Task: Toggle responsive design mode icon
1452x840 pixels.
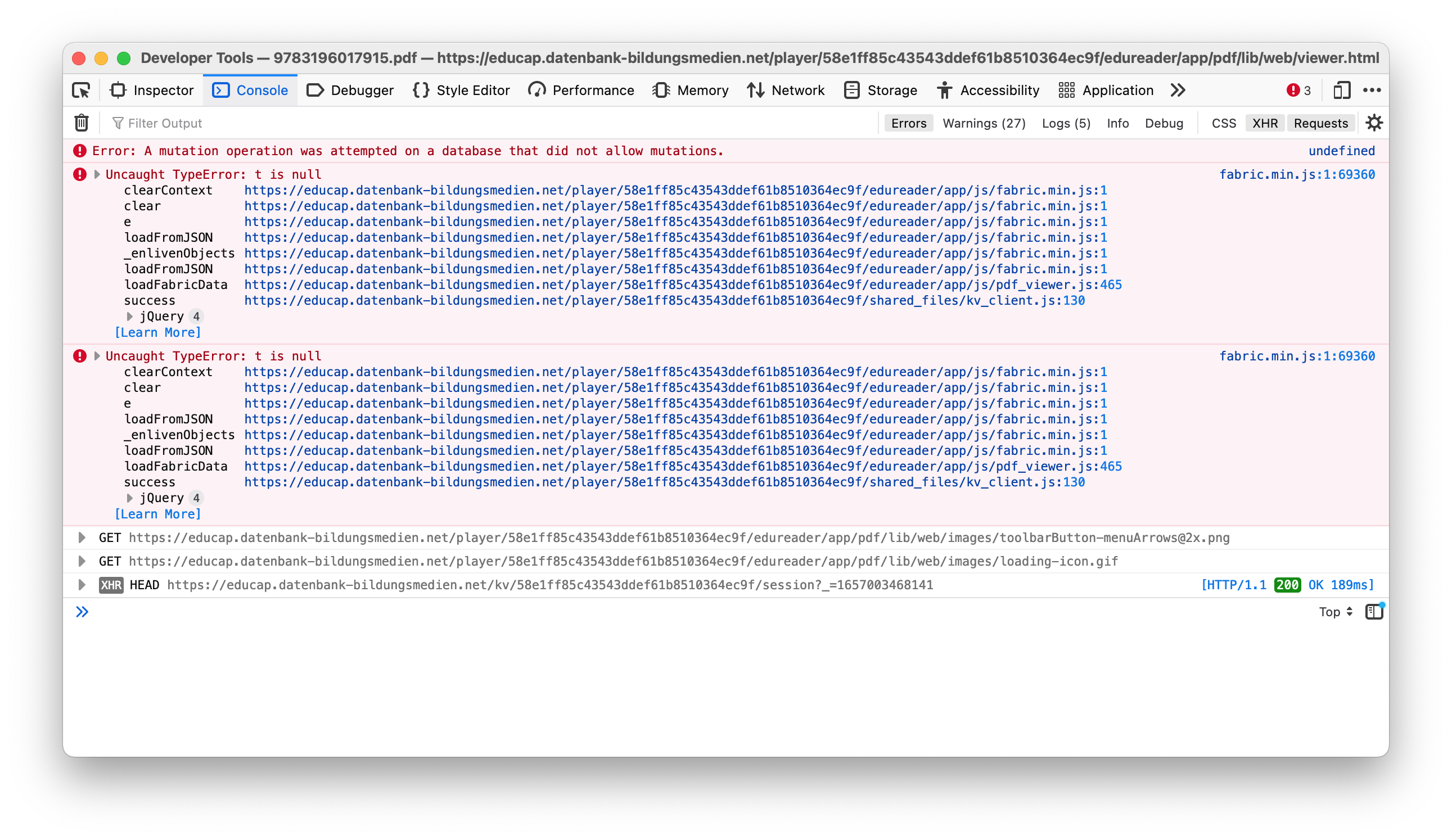Action: click(1342, 91)
